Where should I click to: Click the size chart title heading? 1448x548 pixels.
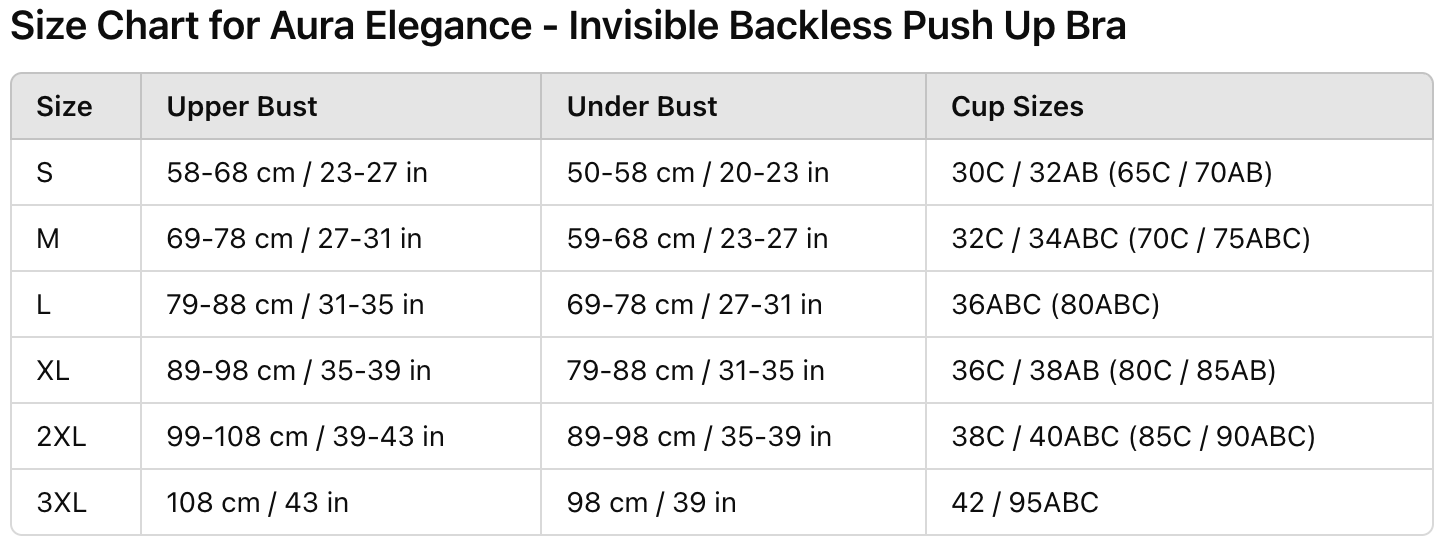coord(568,27)
